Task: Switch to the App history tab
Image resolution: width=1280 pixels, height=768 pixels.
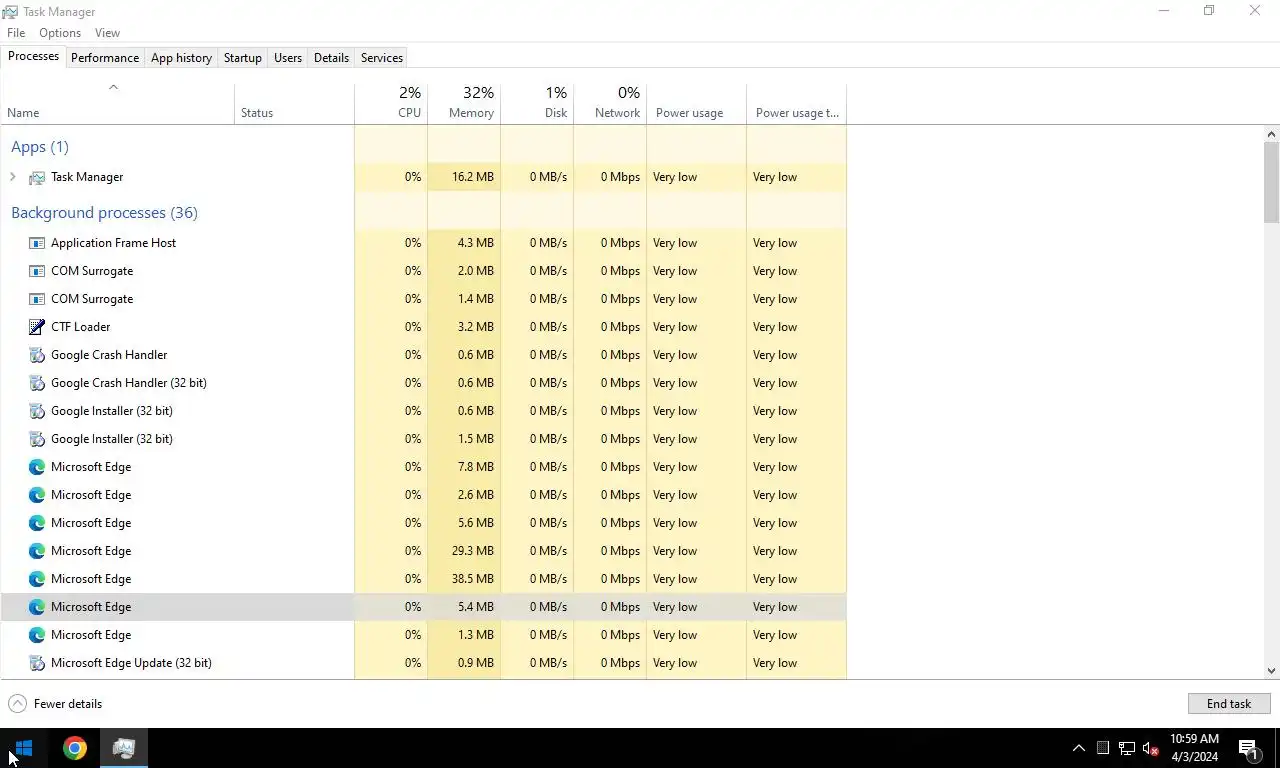Action: pyautogui.click(x=181, y=58)
